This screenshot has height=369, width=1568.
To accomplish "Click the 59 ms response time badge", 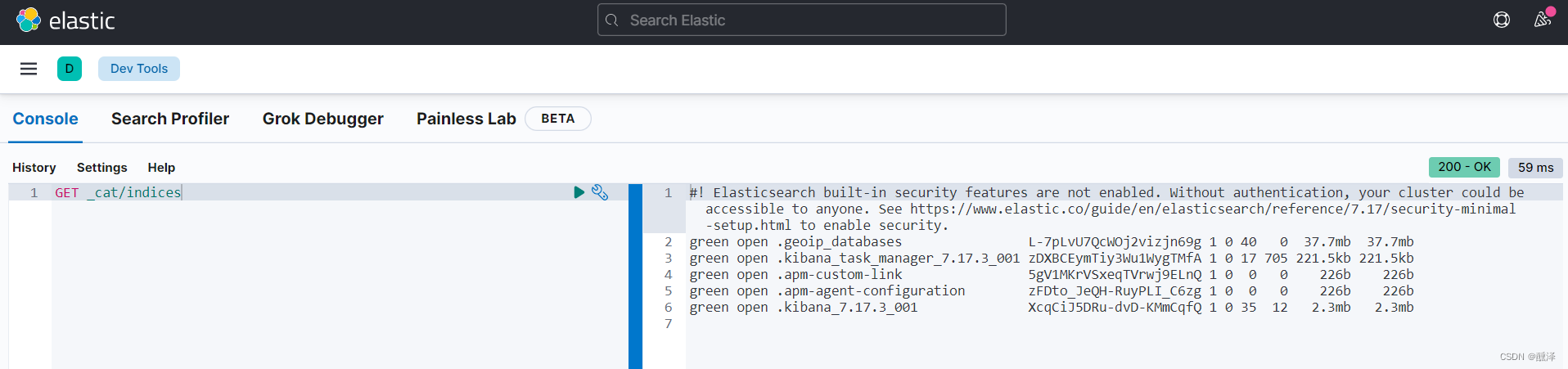I will [1535, 168].
